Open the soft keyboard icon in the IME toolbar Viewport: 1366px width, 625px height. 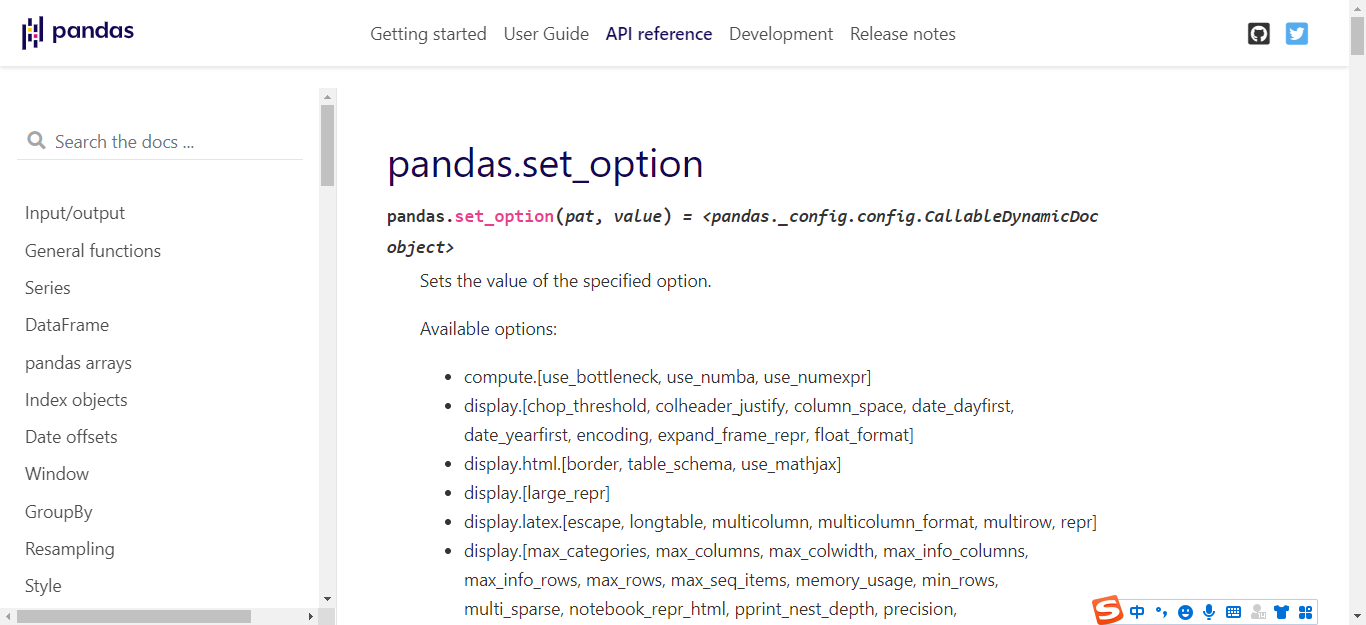tap(1233, 612)
